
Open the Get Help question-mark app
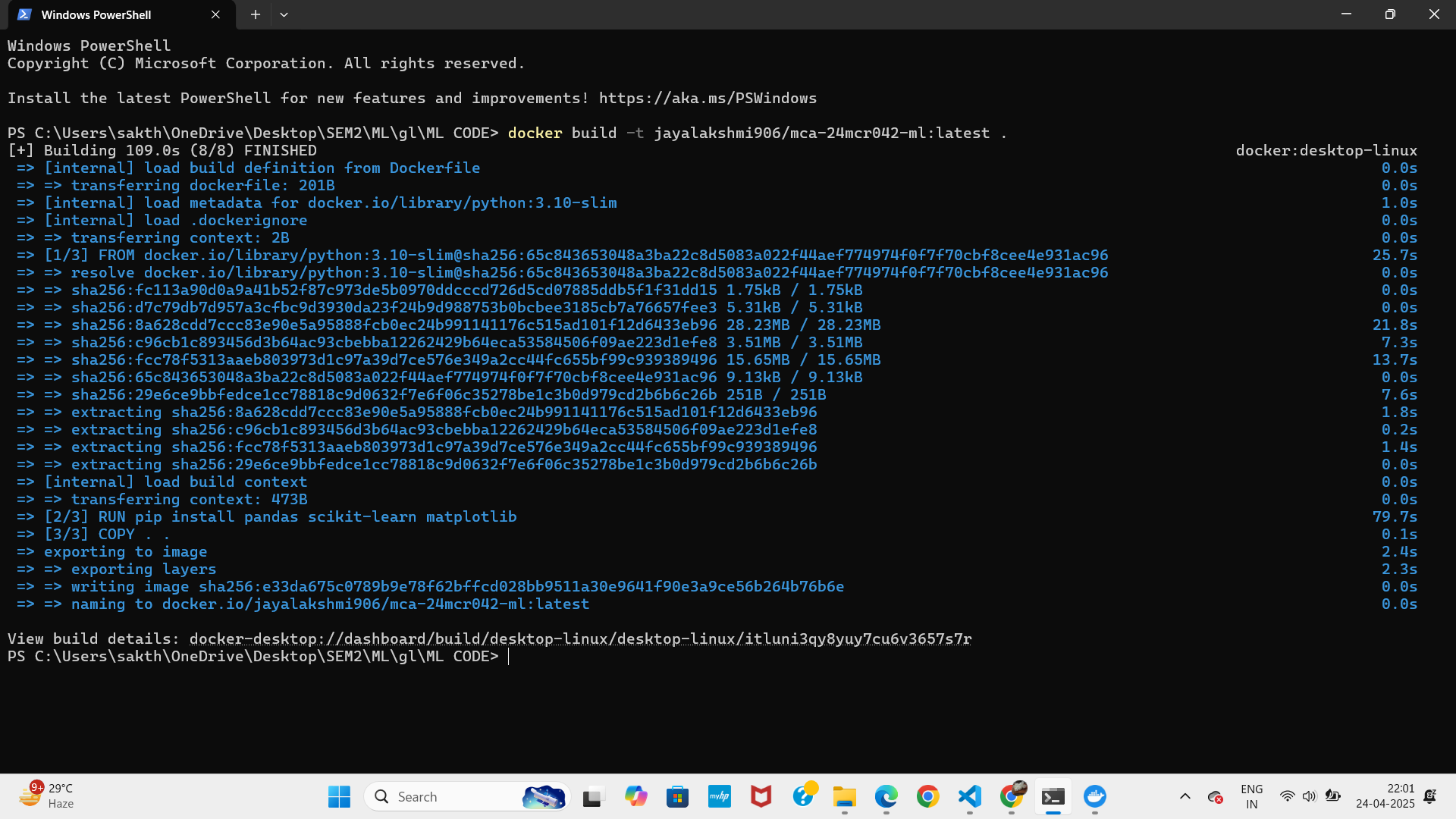(x=803, y=796)
